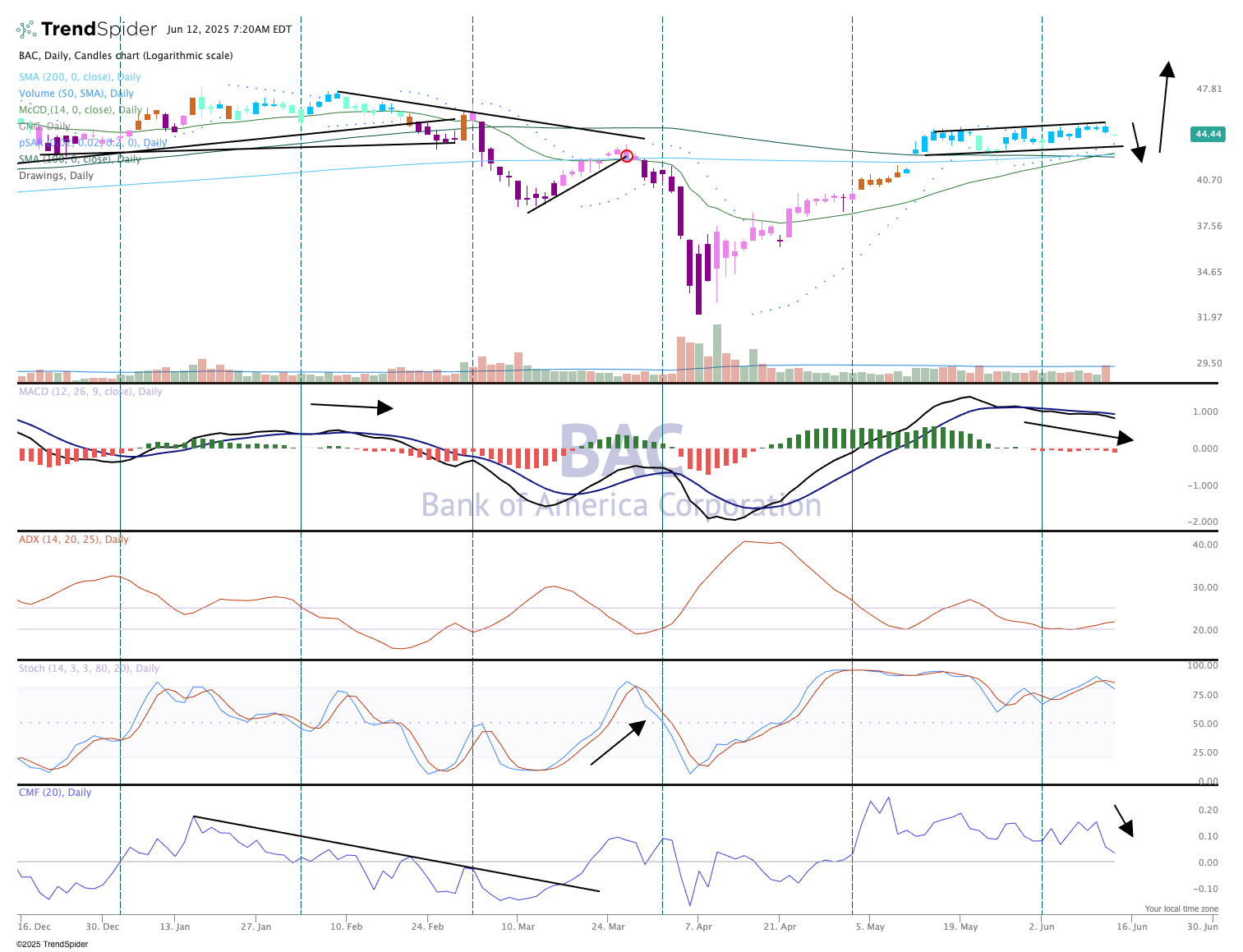1243x952 pixels.
Task: Click the right downward-sloping arrow in the MACD panel
Action: coord(1078,431)
